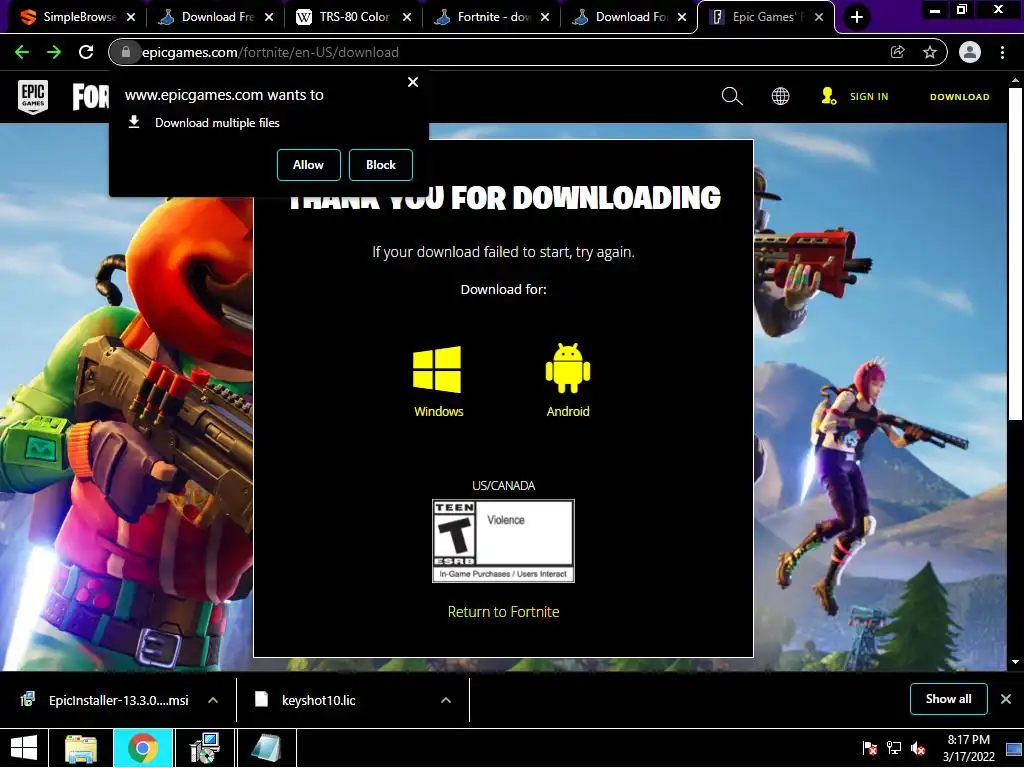
Task: Click the flag notification tray icon
Action: click(869, 748)
